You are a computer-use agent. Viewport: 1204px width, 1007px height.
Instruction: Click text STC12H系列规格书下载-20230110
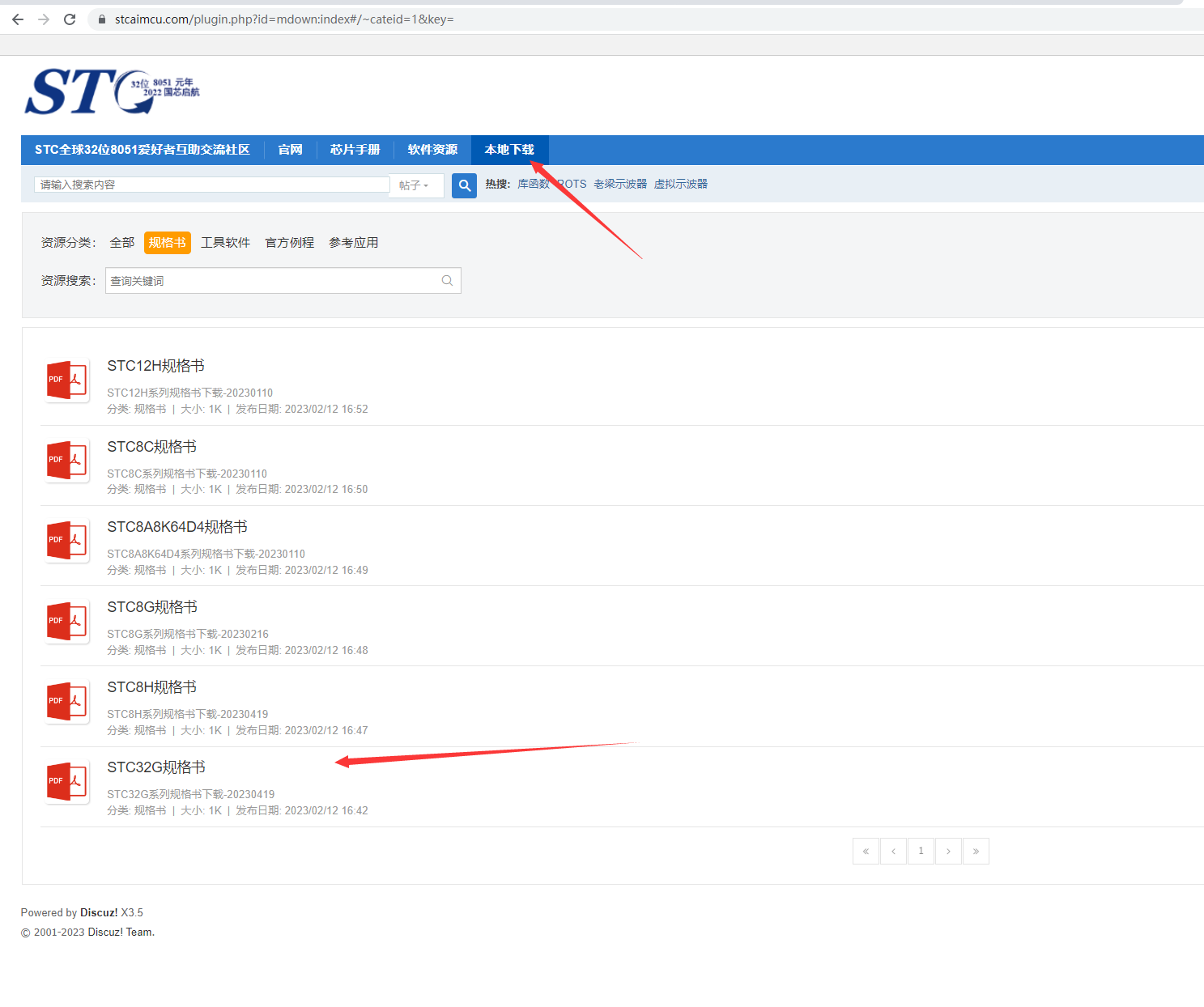(x=190, y=393)
